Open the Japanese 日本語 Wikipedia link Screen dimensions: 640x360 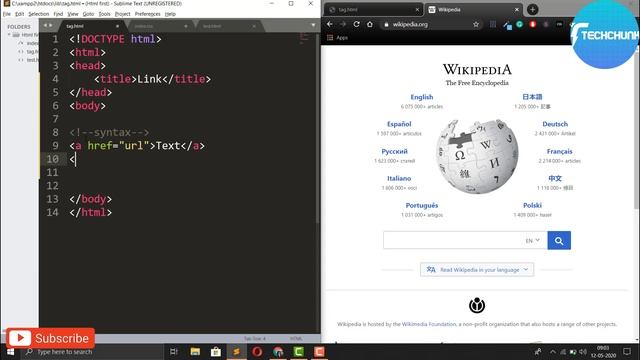click(532, 97)
